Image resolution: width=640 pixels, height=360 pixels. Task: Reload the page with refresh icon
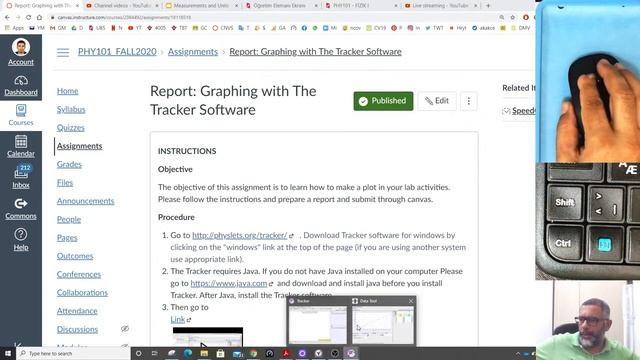pyautogui.click(x=28, y=18)
